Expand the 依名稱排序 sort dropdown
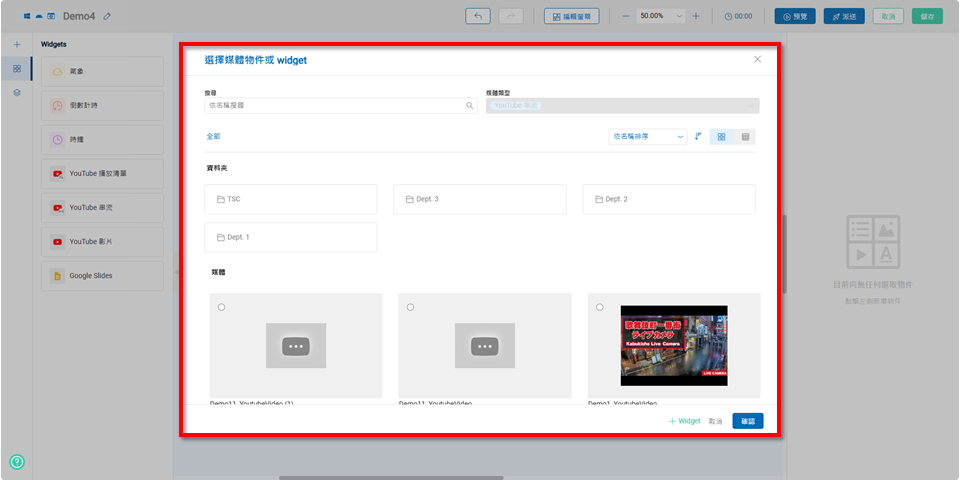 point(647,136)
